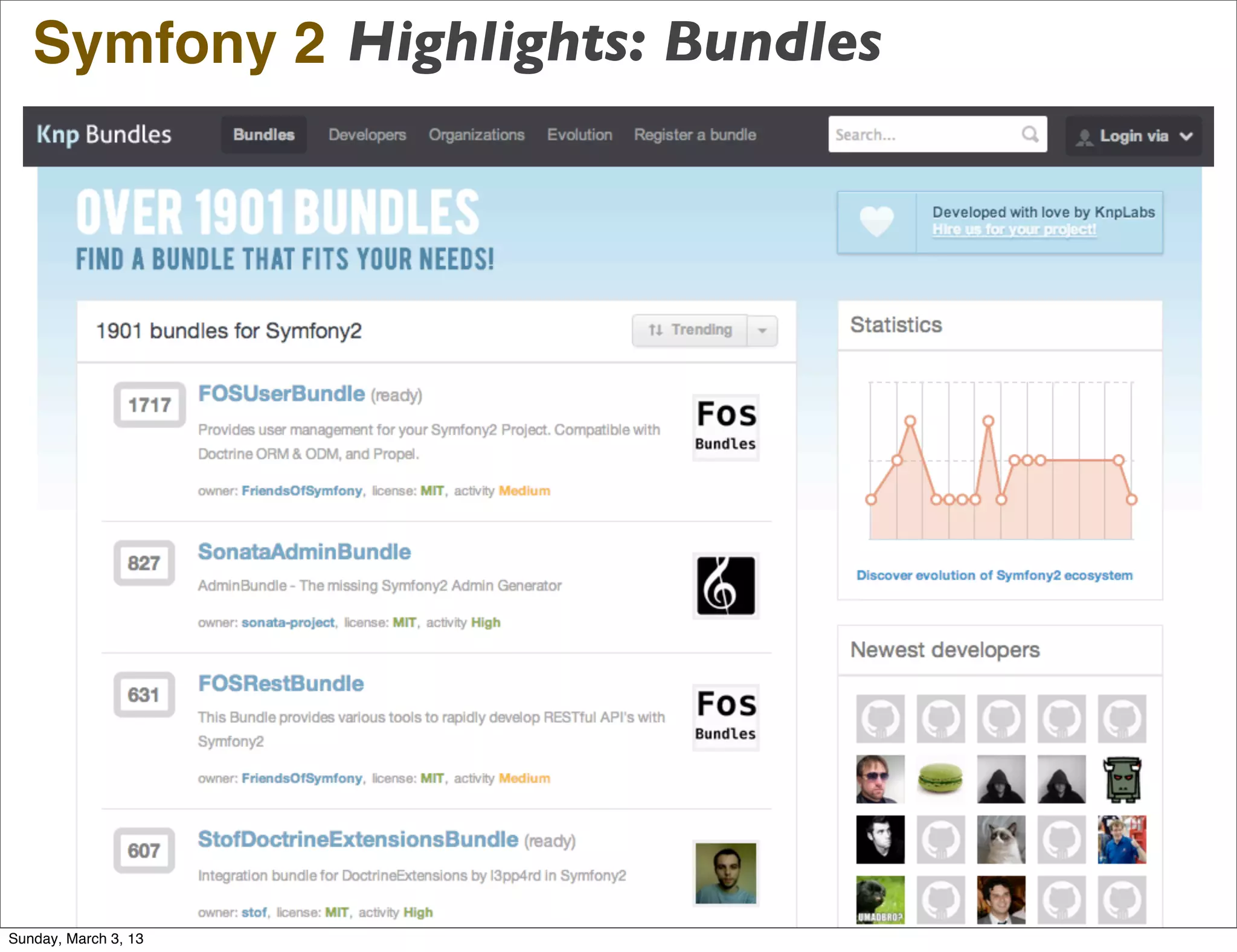1237x952 pixels.
Task: Open the FOSRestBundle title link
Action: click(281, 683)
